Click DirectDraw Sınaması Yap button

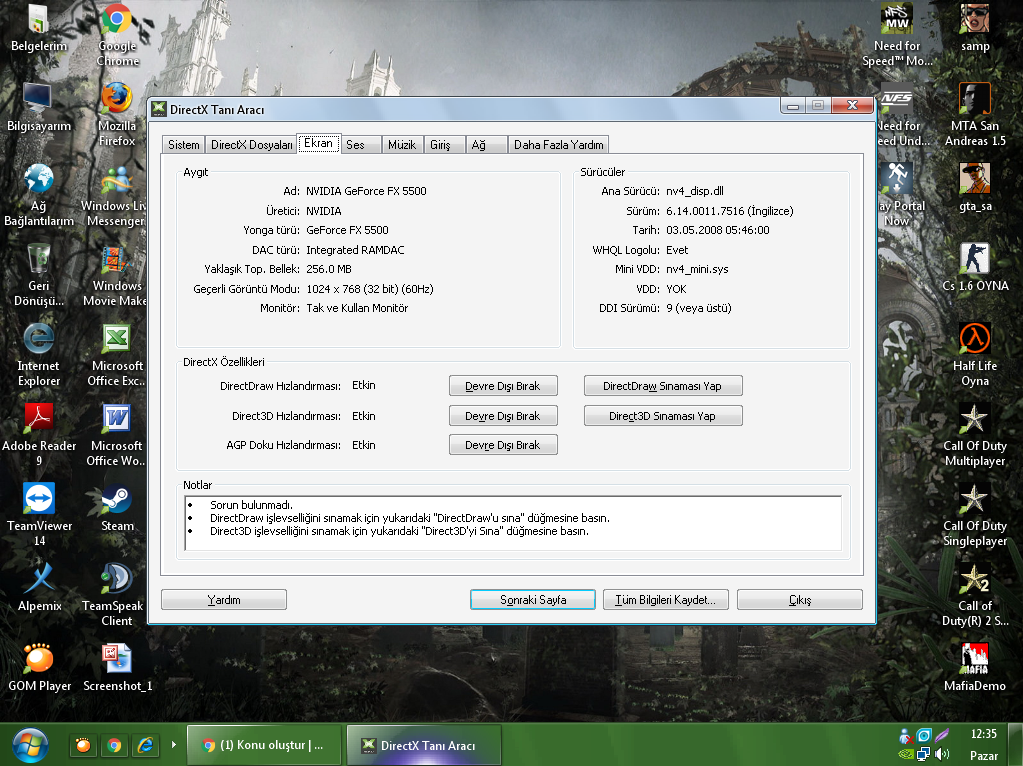(x=663, y=386)
